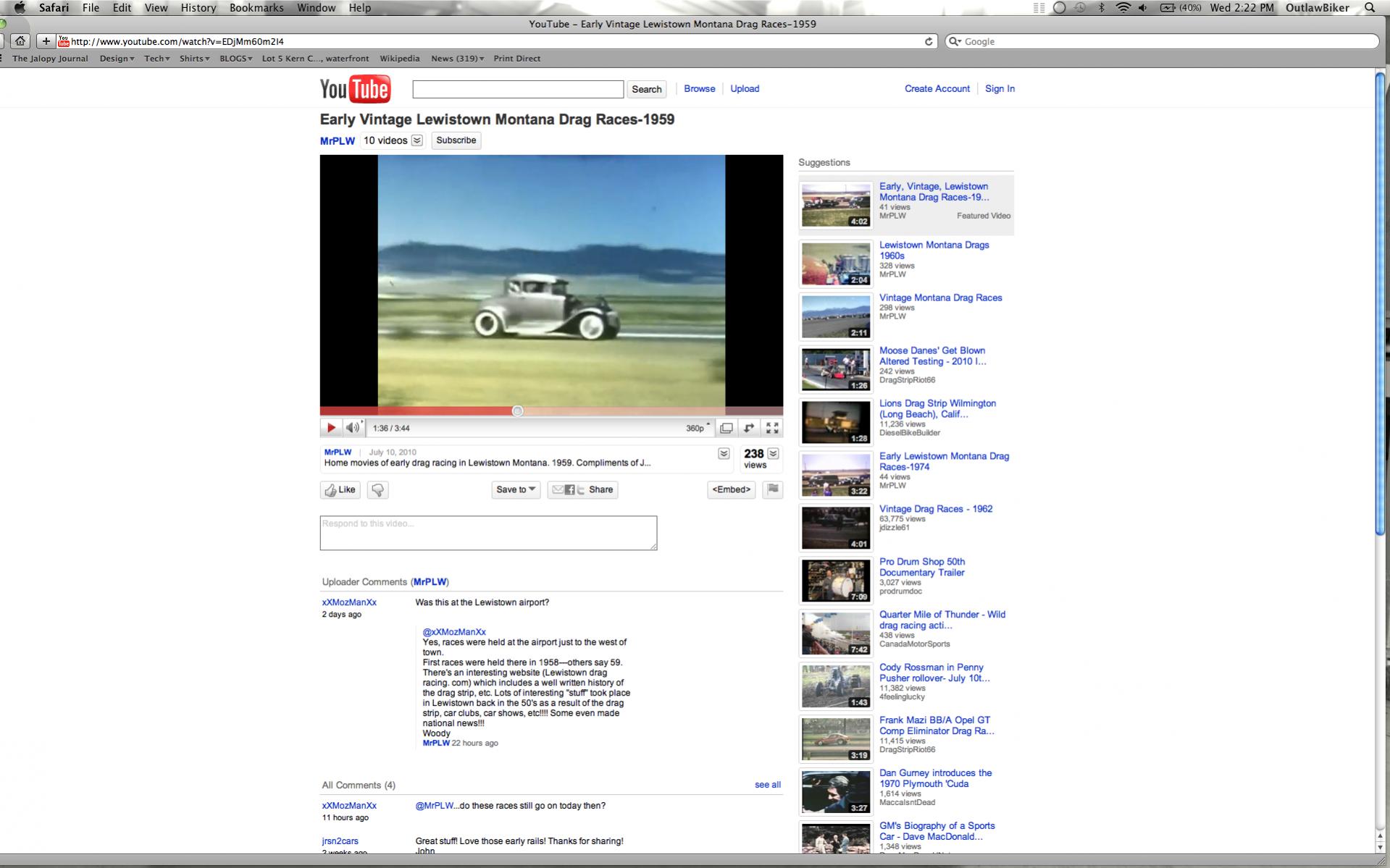Open the battery status menu

tap(1181, 7)
